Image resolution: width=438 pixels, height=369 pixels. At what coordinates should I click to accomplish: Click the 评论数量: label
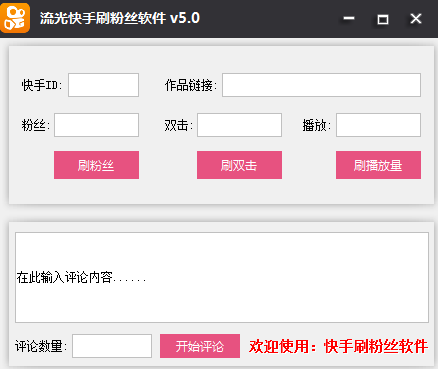pos(41,346)
